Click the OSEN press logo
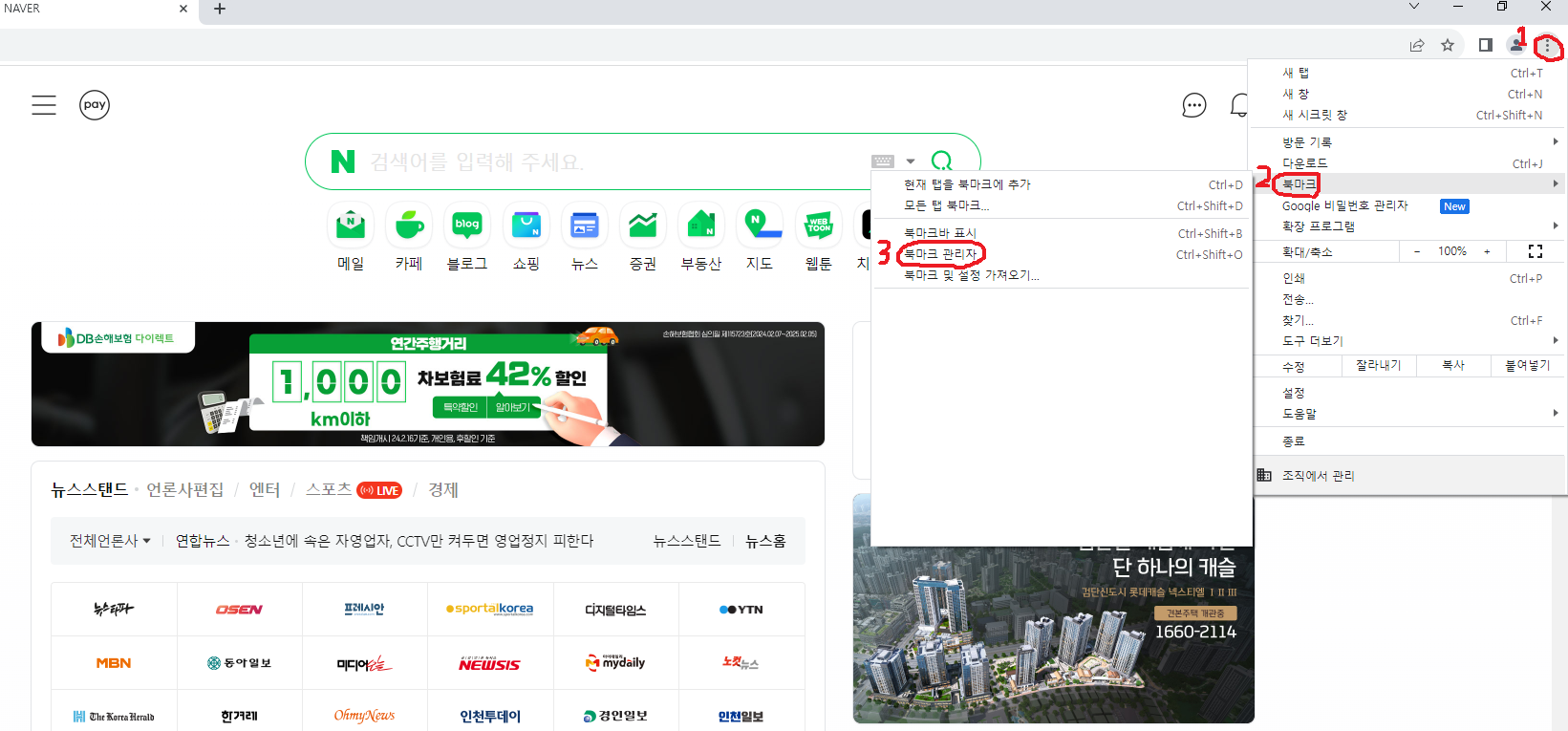Screen dimensions: 1568x731 239,610
